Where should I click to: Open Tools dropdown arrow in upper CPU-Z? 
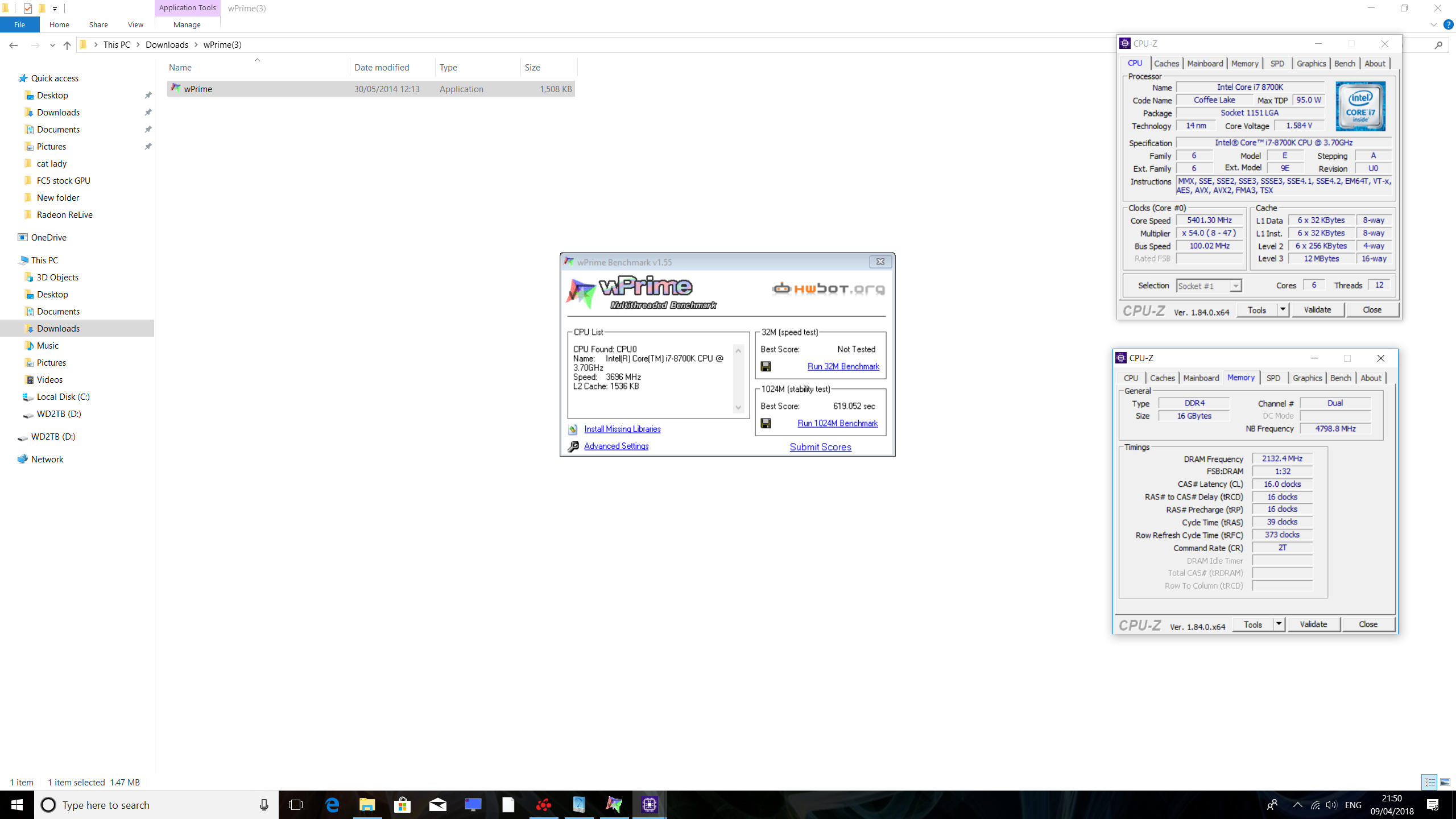[1283, 310]
